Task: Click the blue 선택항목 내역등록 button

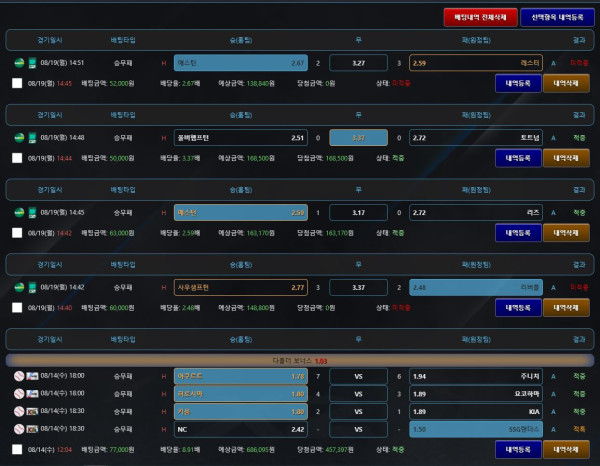Action: click(557, 17)
